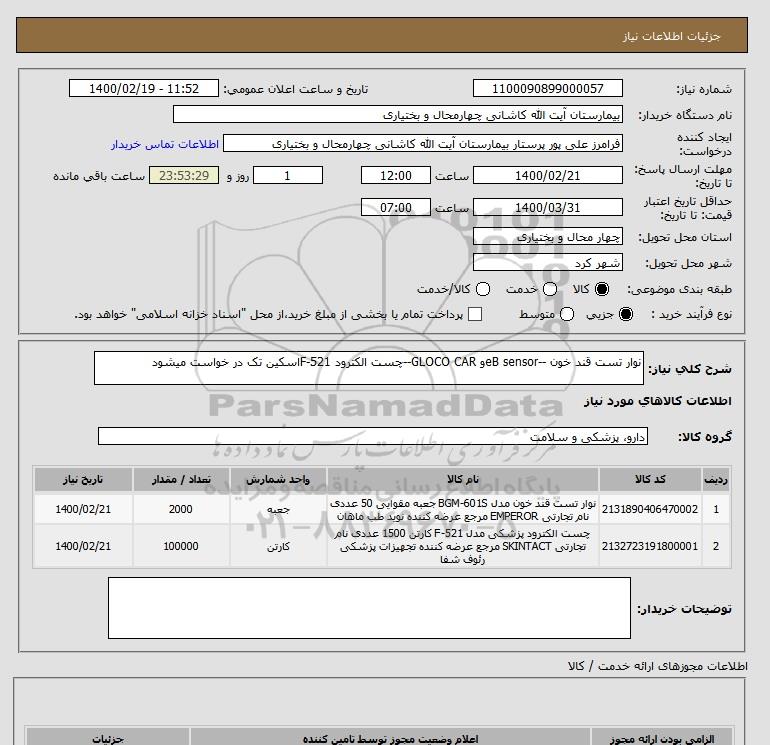Click the remaining days field showing 1

(x=288, y=176)
